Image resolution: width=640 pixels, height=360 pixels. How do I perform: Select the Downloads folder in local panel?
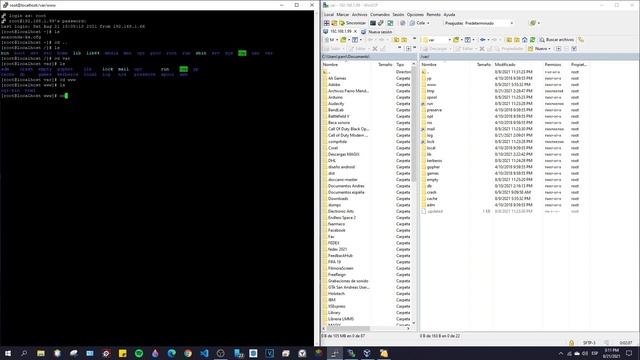(338, 198)
